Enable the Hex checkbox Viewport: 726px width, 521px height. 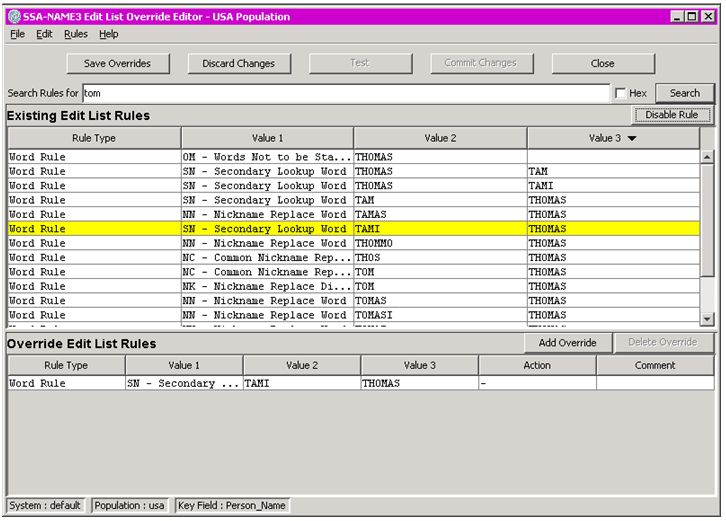(x=621, y=93)
